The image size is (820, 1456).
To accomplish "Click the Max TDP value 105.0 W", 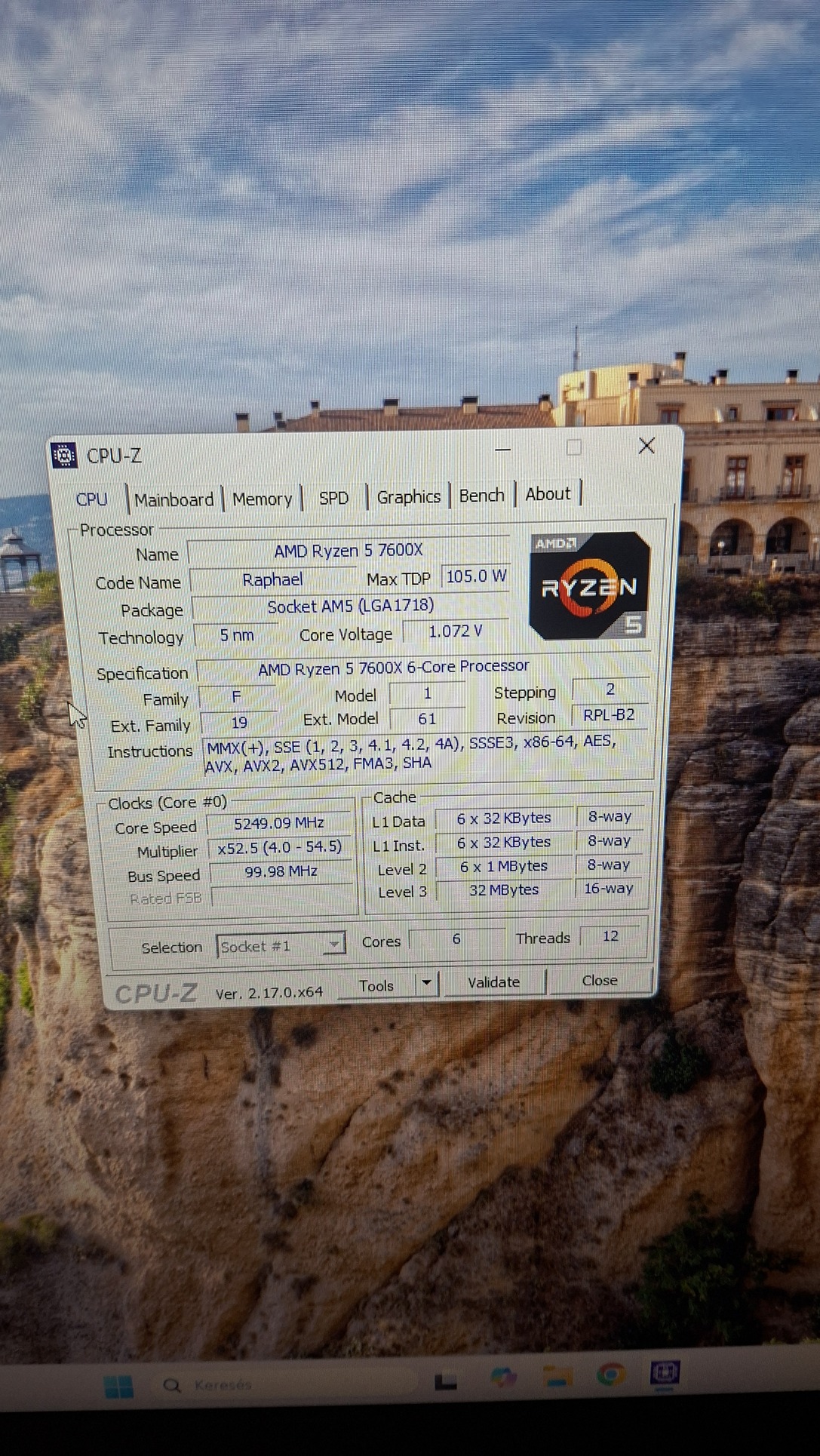I will coord(476,576).
